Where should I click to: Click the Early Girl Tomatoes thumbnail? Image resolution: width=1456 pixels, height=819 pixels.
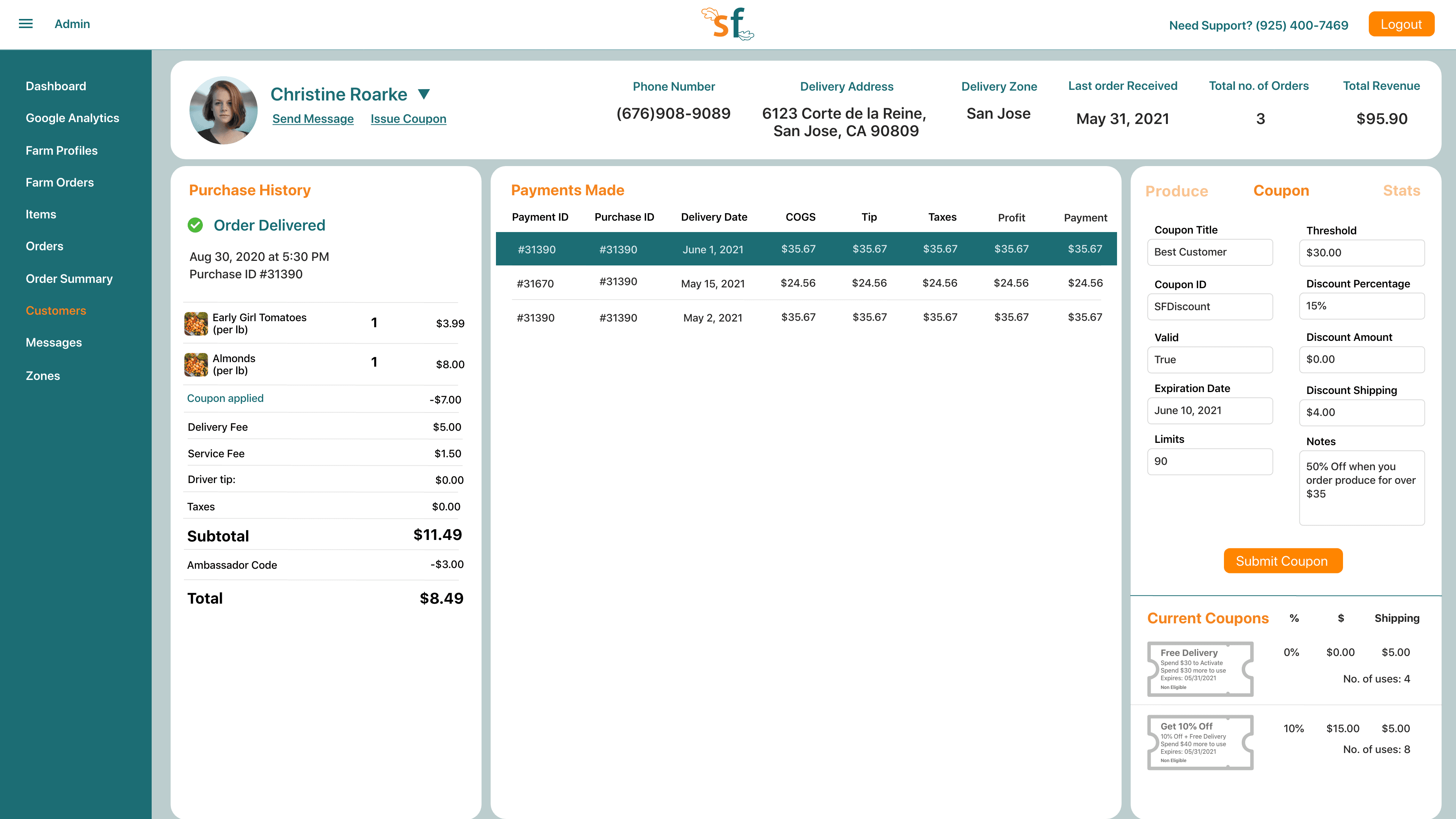point(196,323)
